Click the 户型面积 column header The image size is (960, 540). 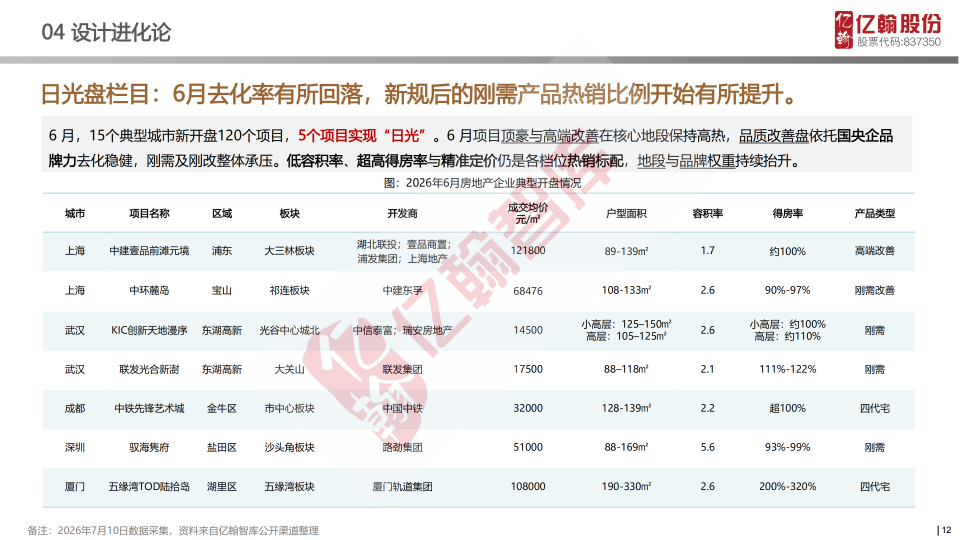point(626,213)
